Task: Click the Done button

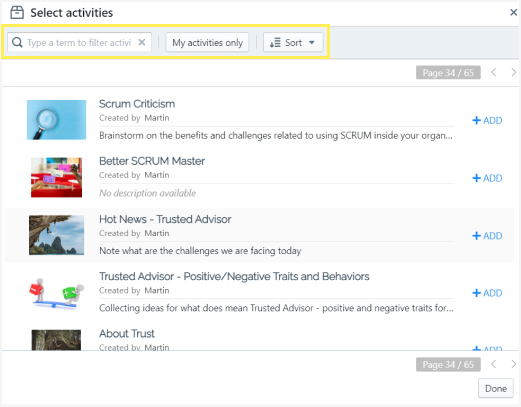Action: pos(496,388)
